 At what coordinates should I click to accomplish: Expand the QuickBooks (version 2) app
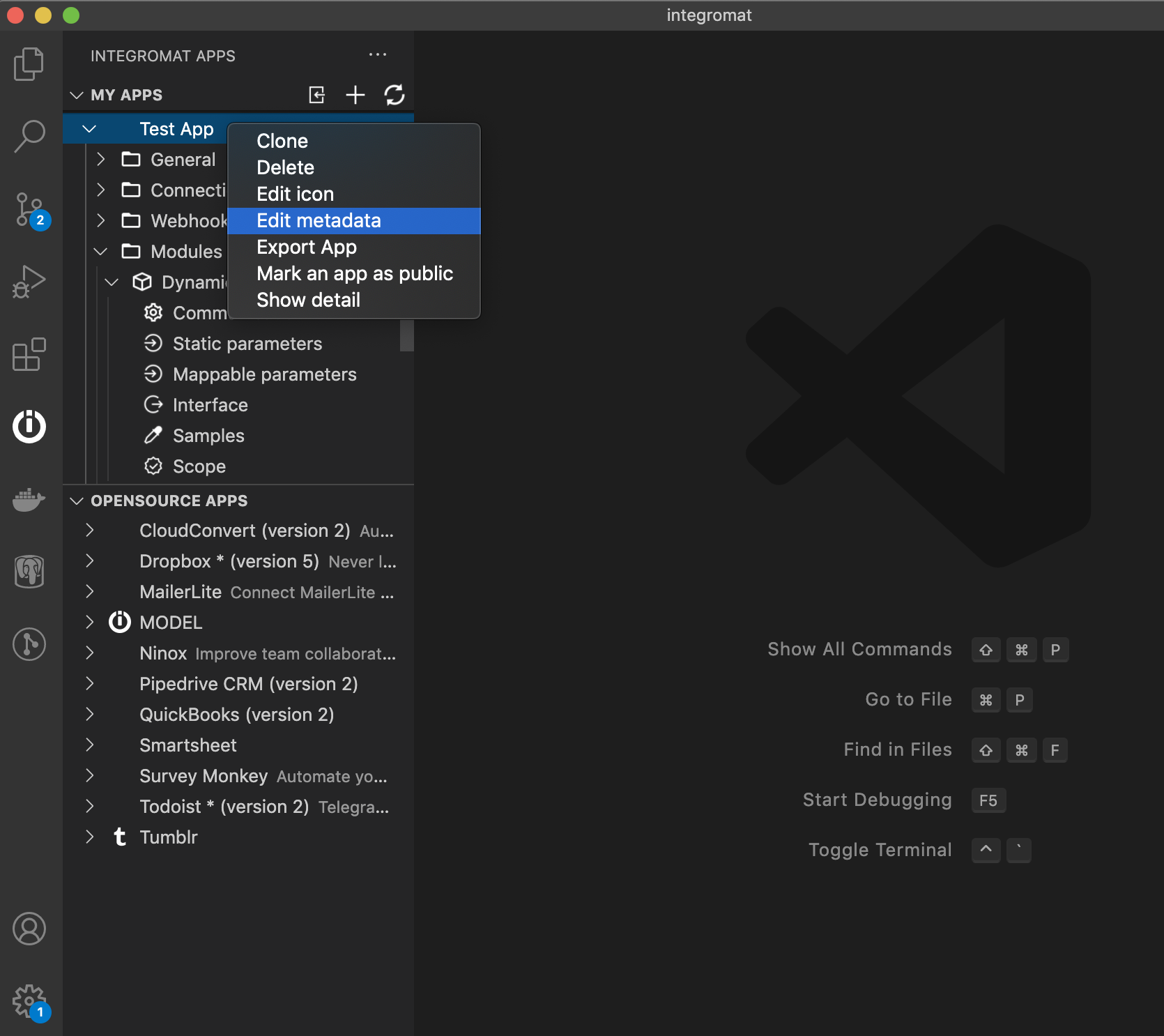pos(89,714)
